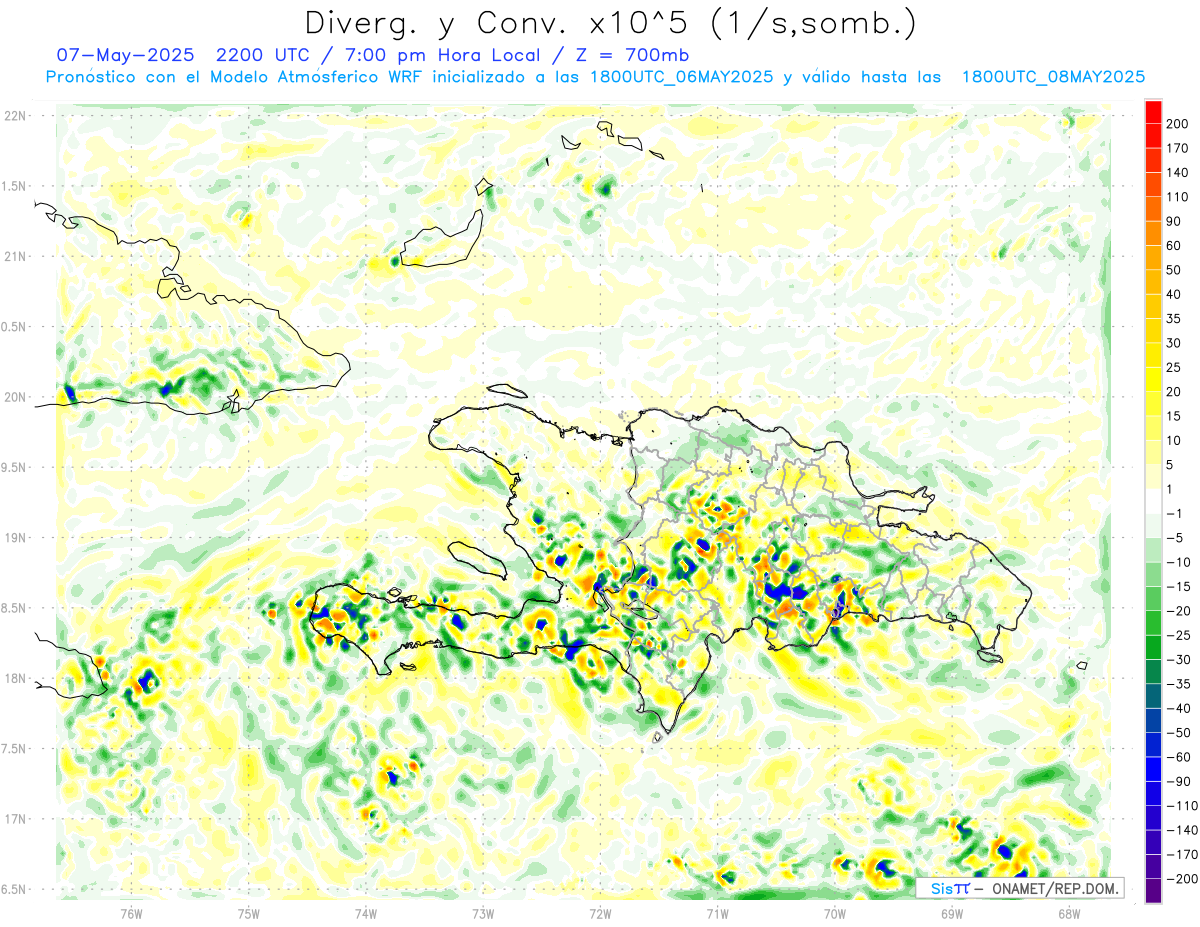Click the "6.5N" latitude label

click(15, 890)
